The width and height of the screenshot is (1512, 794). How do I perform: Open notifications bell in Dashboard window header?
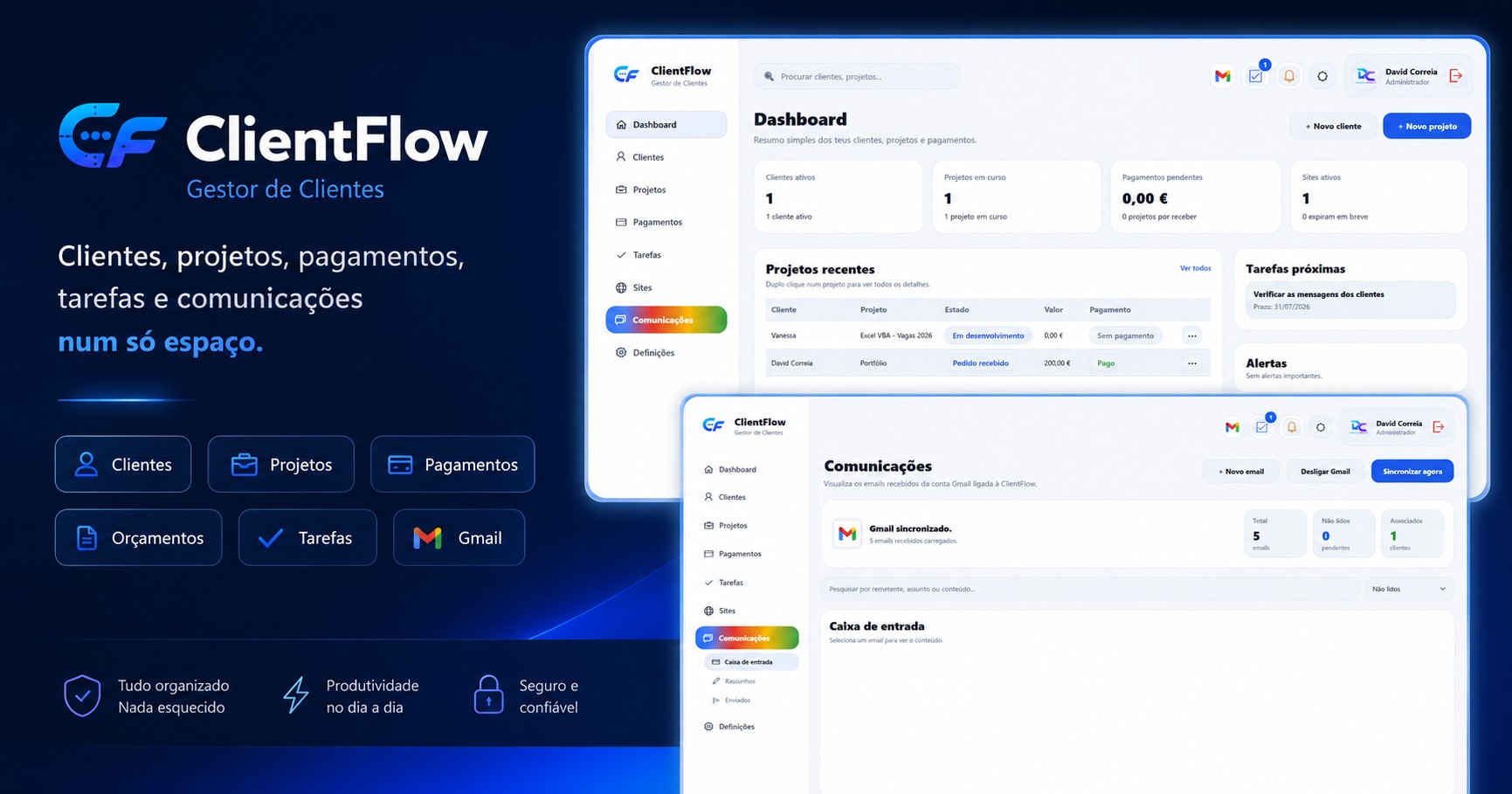pyautogui.click(x=1289, y=76)
